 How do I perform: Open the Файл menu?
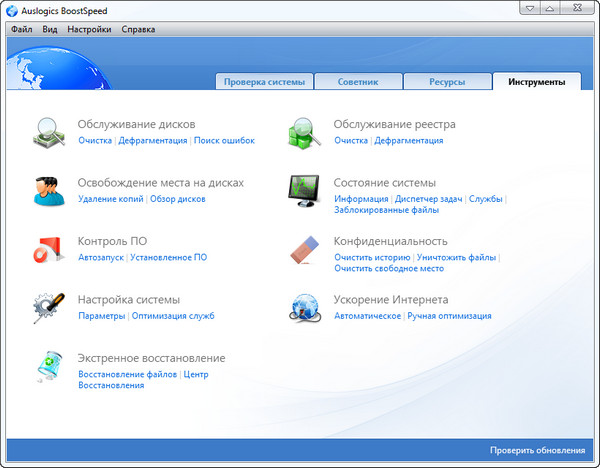point(22,30)
